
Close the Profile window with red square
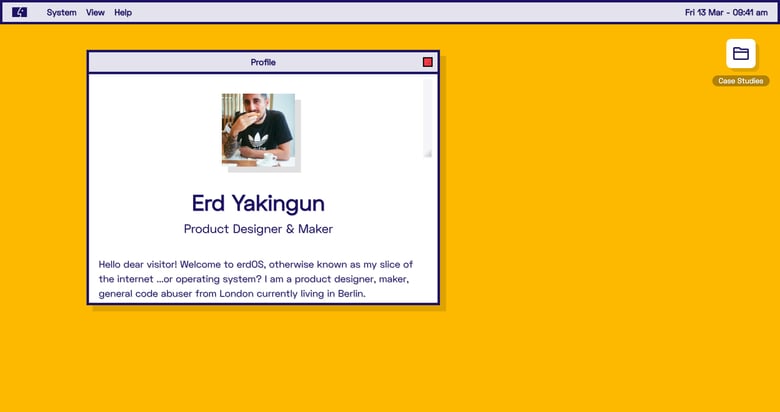(428, 62)
